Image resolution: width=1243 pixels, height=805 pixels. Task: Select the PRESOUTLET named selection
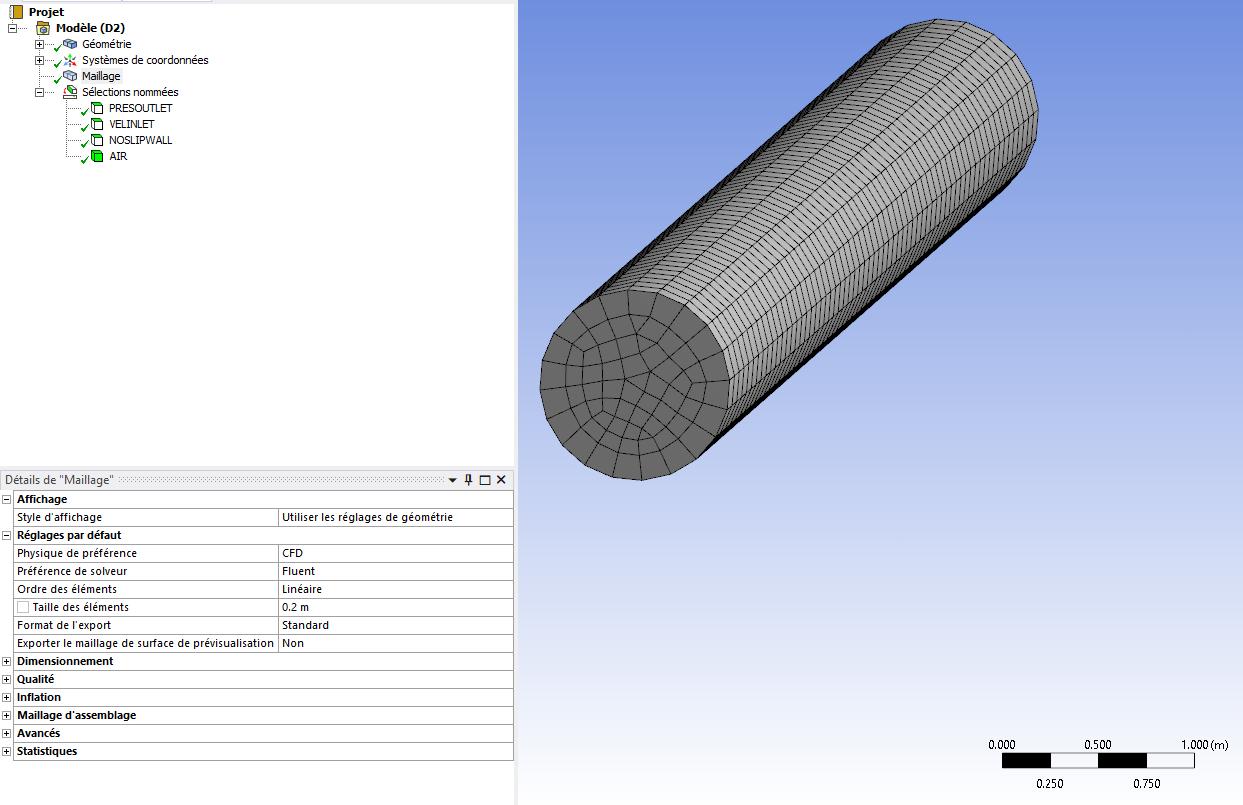140,108
